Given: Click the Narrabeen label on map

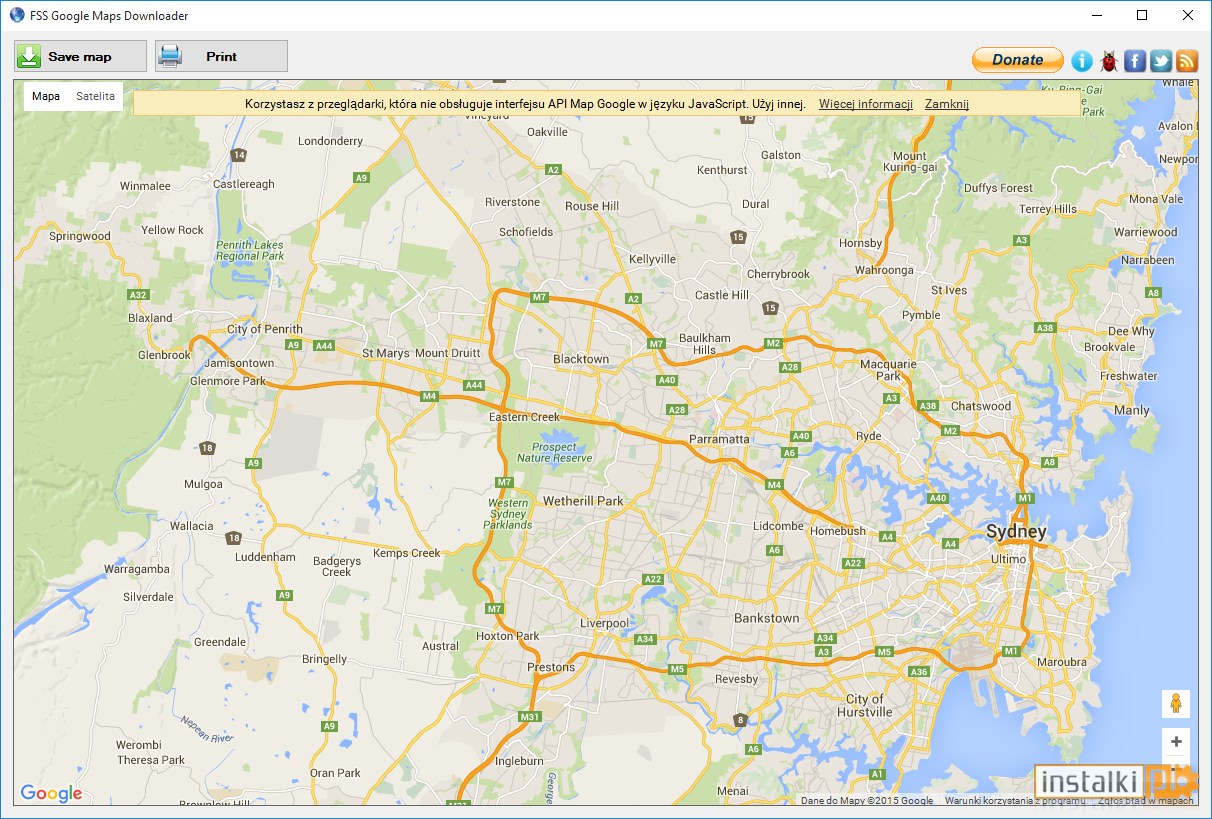Looking at the screenshot, I should [x=1148, y=260].
